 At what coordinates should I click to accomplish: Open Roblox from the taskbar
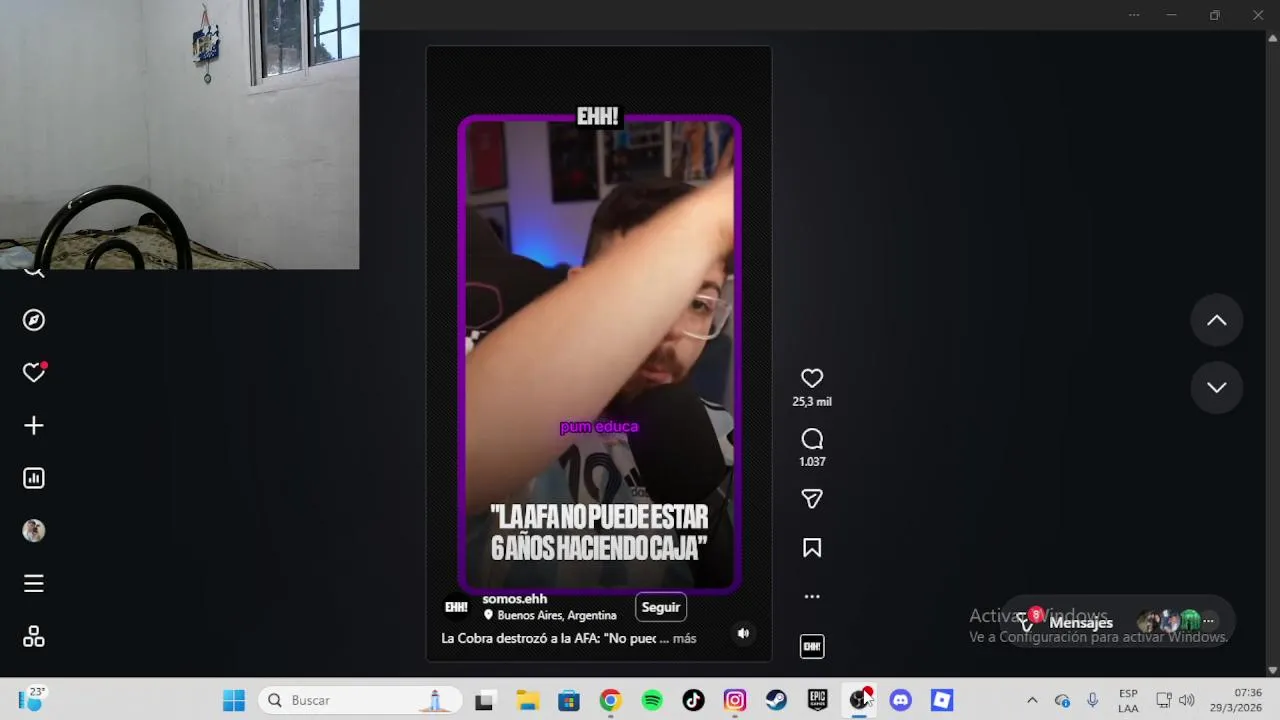942,700
